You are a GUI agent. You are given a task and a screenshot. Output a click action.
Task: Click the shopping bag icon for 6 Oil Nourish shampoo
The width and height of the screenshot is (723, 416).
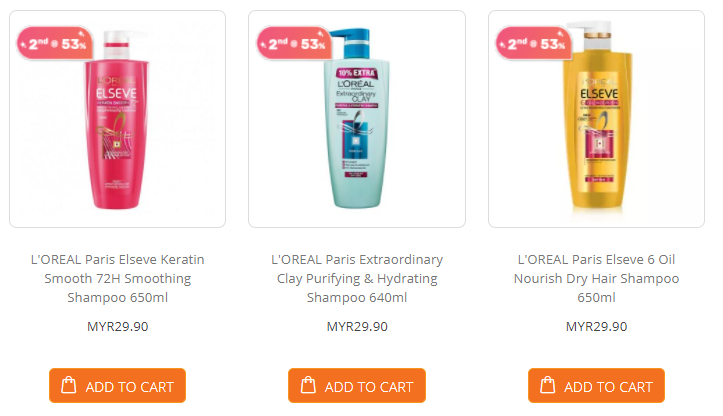(x=547, y=386)
